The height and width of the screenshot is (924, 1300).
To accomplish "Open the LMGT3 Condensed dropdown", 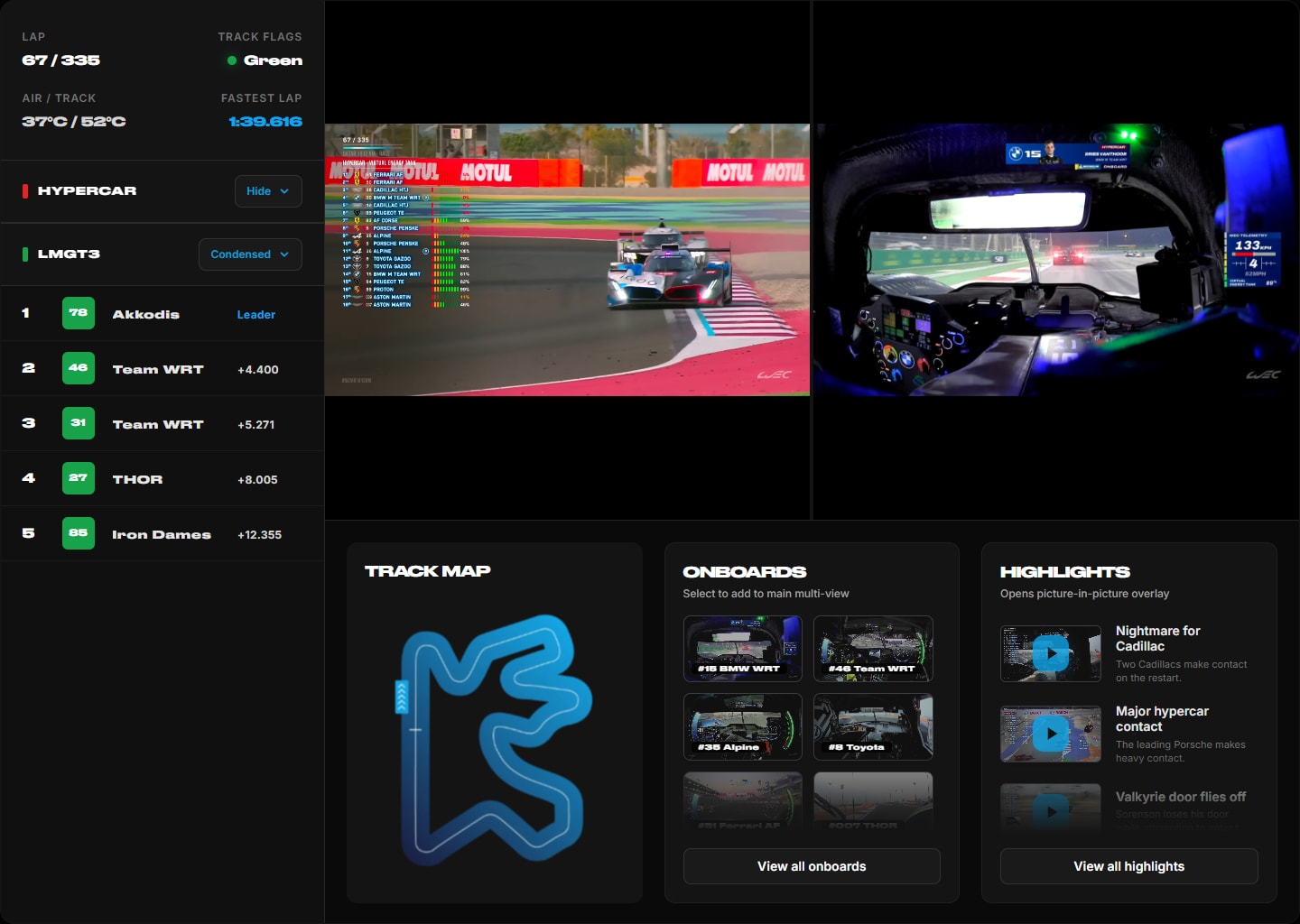I will coord(250,254).
